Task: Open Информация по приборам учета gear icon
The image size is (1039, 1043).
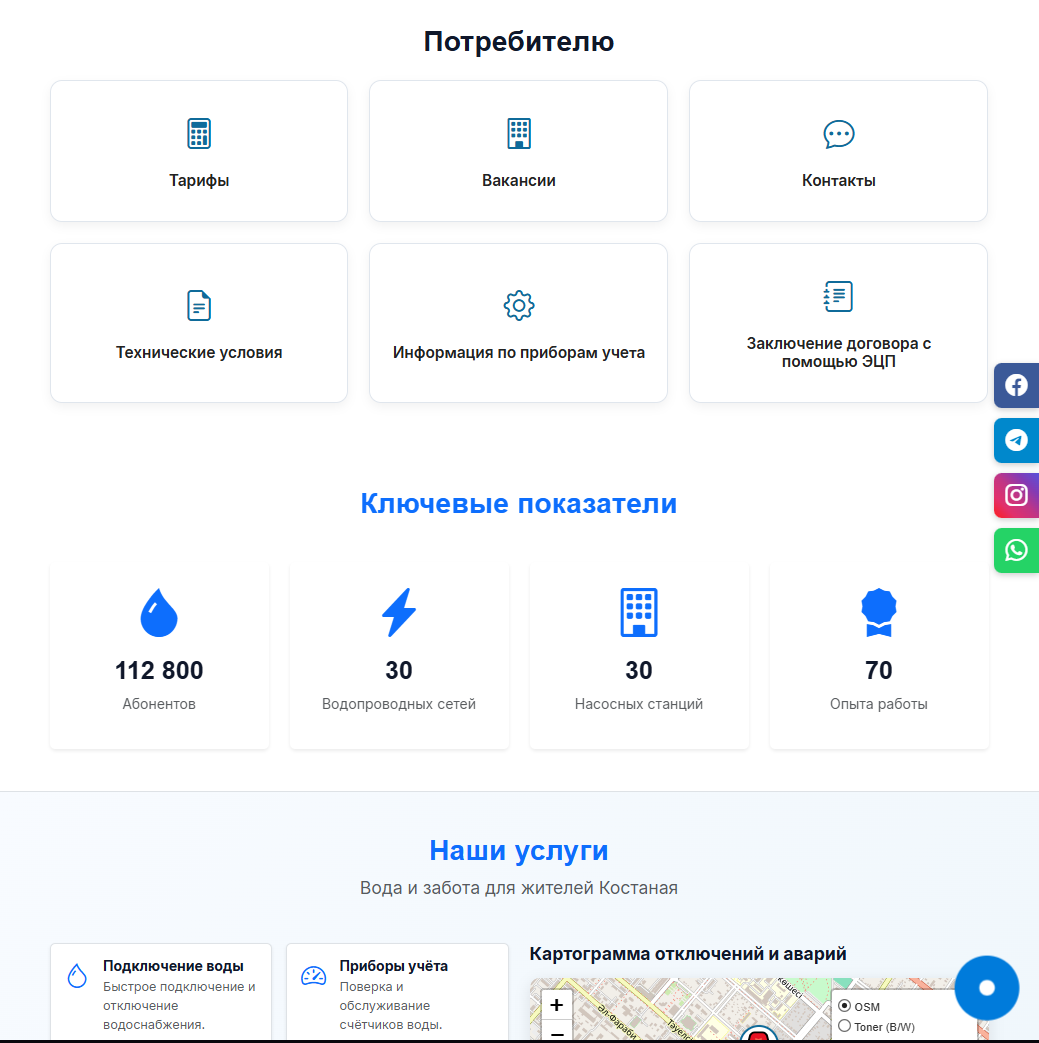Action: click(518, 305)
